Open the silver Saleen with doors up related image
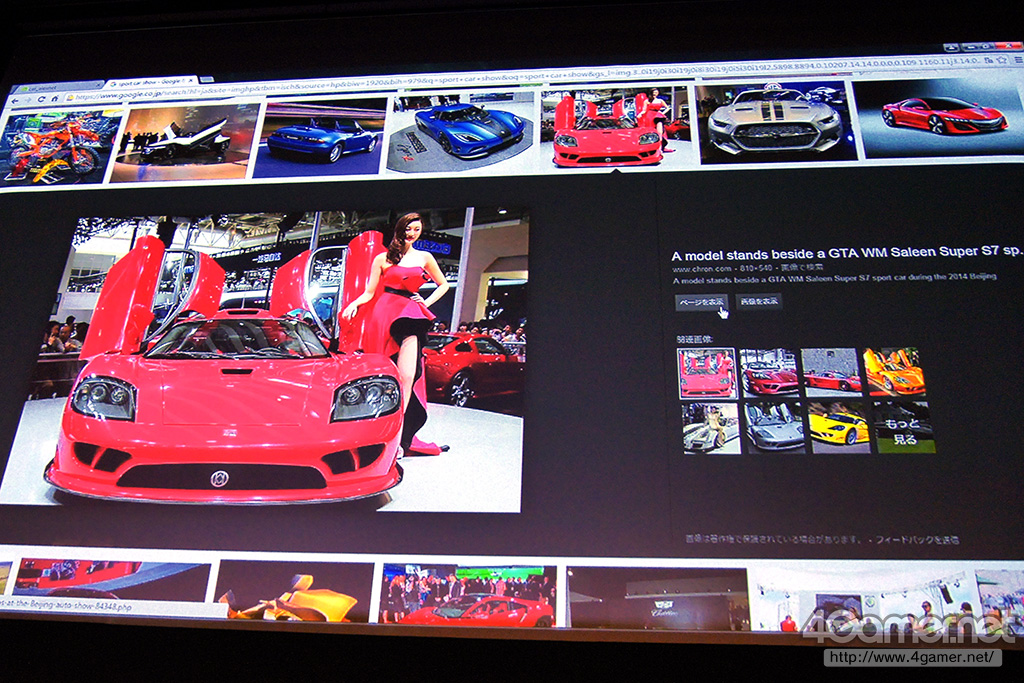This screenshot has width=1024, height=683. 774,428
